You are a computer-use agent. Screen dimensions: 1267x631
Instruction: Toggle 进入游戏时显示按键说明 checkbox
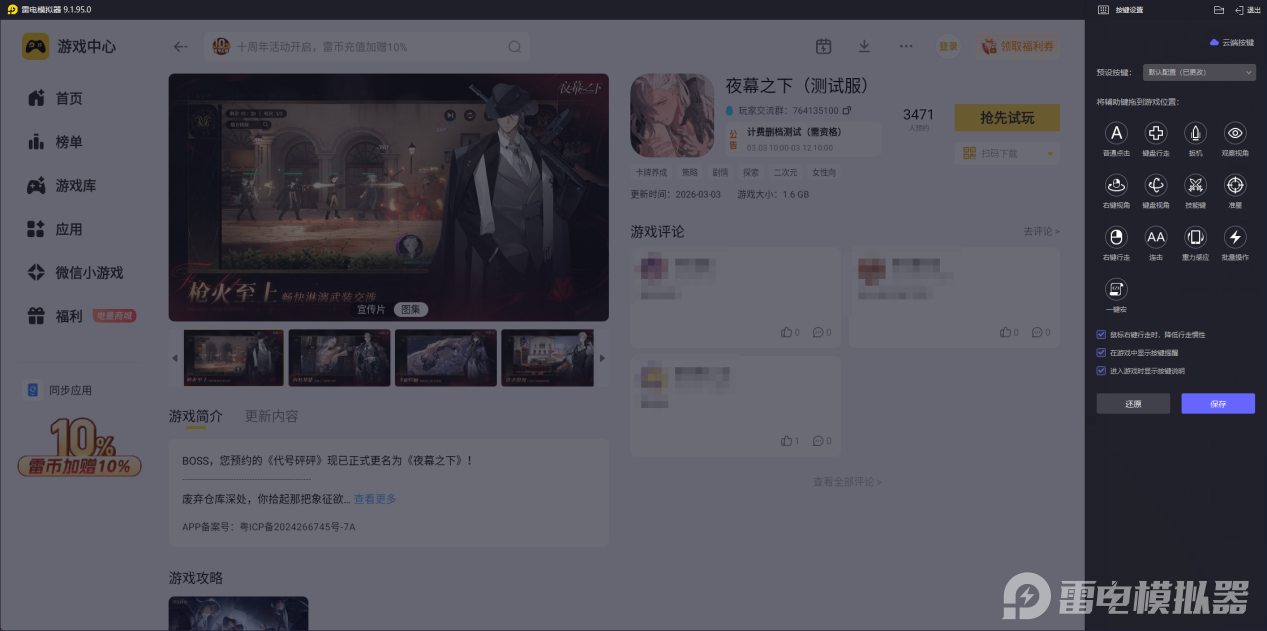pyautogui.click(x=1101, y=370)
